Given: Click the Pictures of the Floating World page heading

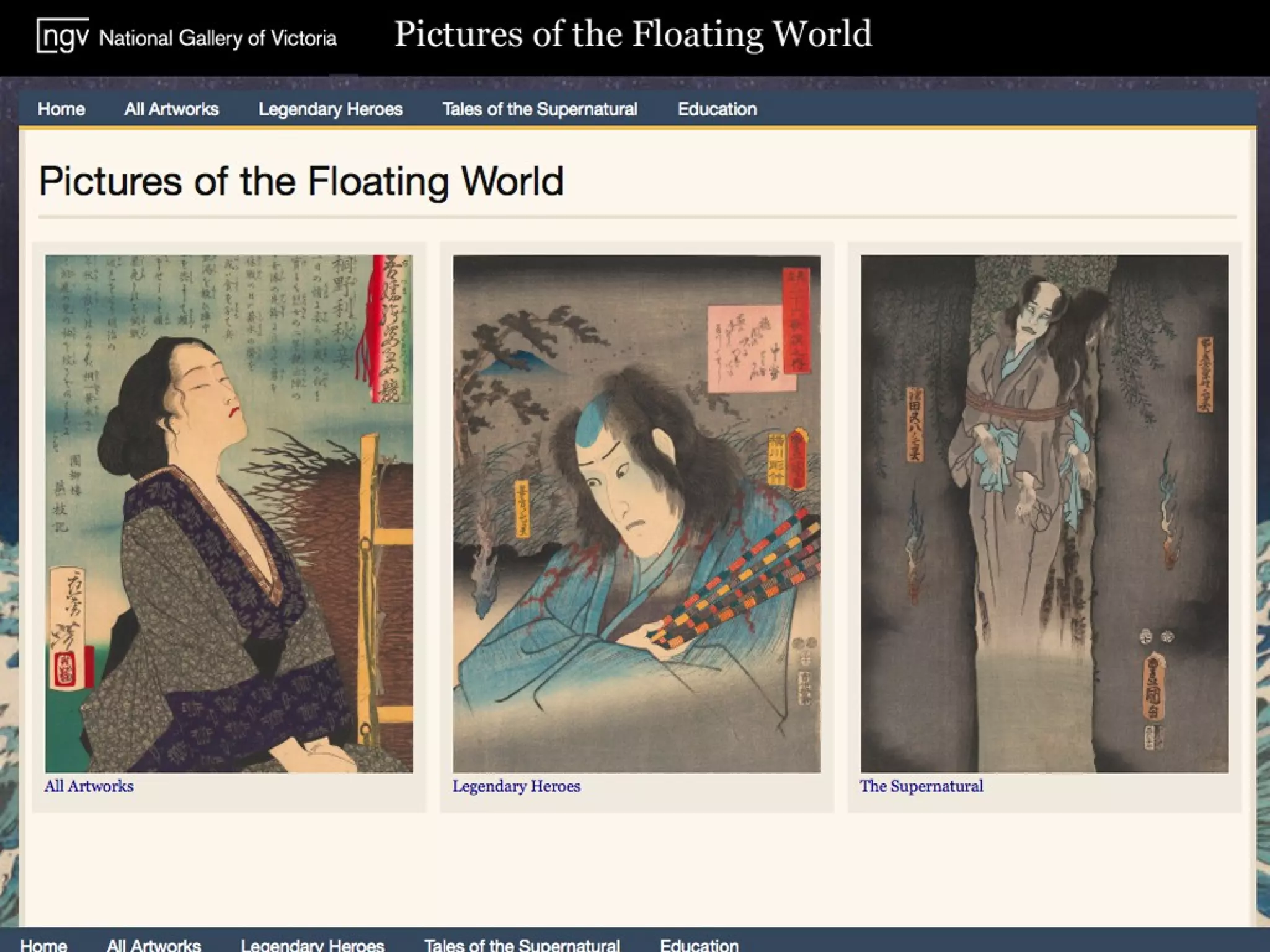Looking at the screenshot, I should tap(301, 181).
